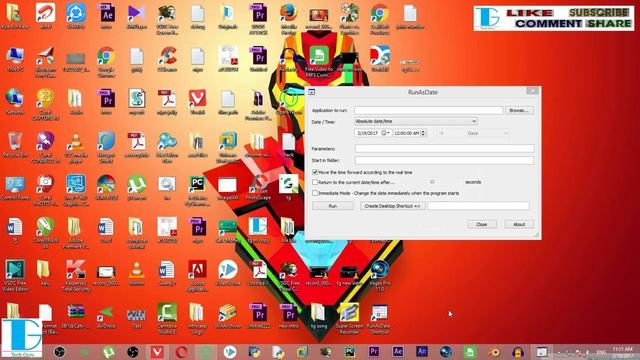Open the calendar picker on the date field
The height and width of the screenshot is (360, 640).
coord(385,133)
